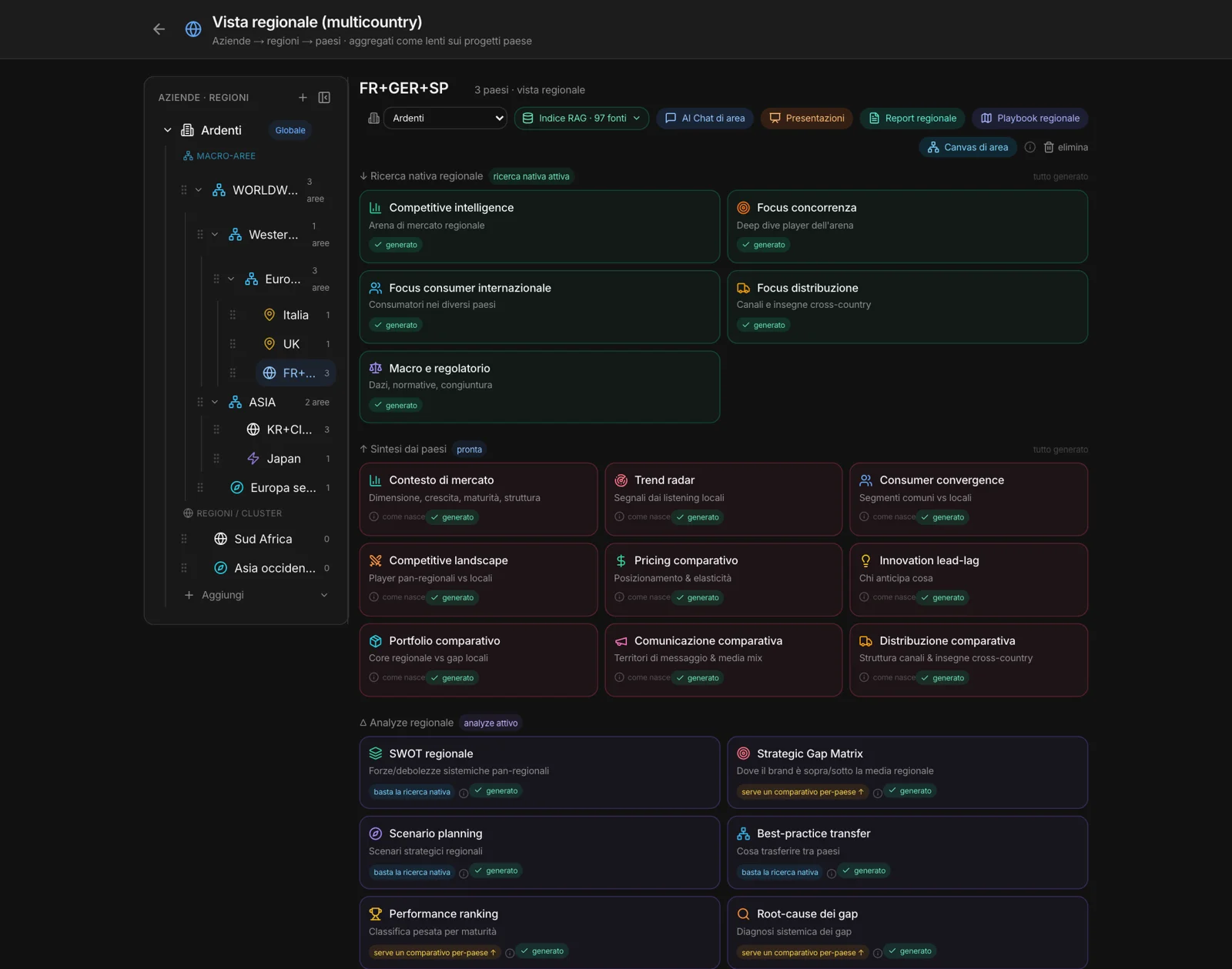
Task: Collapse the ASIA area node
Action: pos(215,402)
